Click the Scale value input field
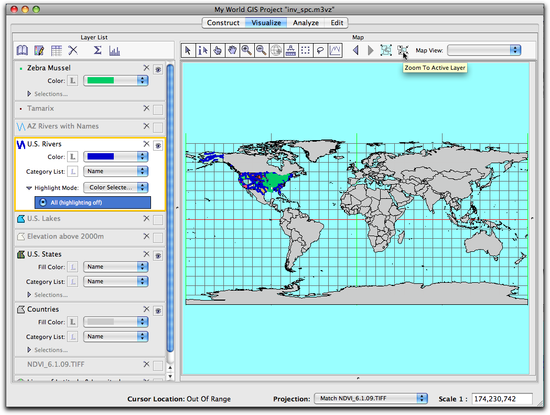The height and width of the screenshot is (415, 550). pyautogui.click(x=502, y=399)
